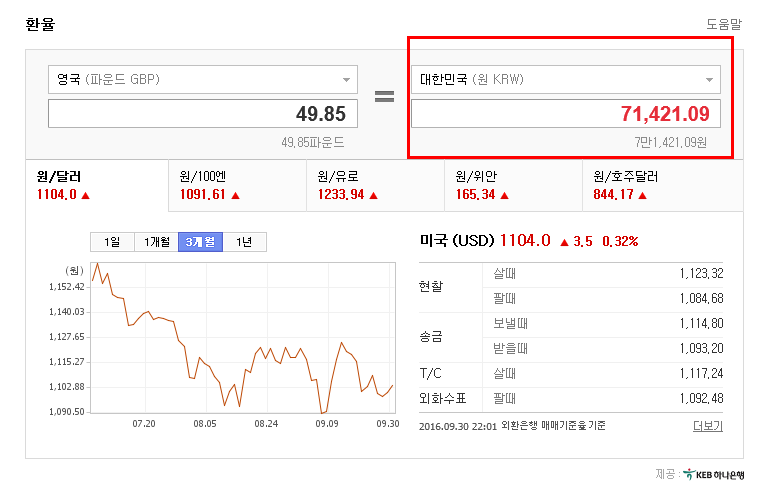Click the equals sign between currency boxes
Screen dimensions: 758x499
pyautogui.click(x=384, y=97)
